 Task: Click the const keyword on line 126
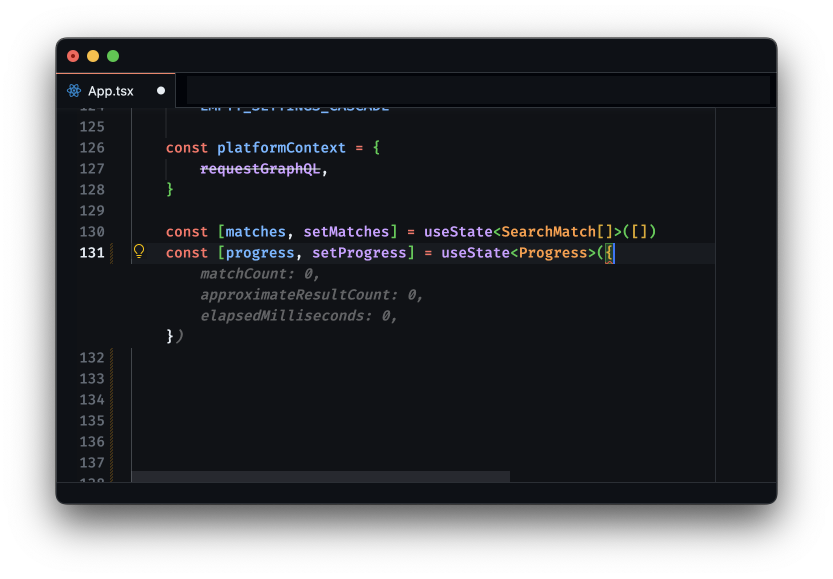(187, 148)
